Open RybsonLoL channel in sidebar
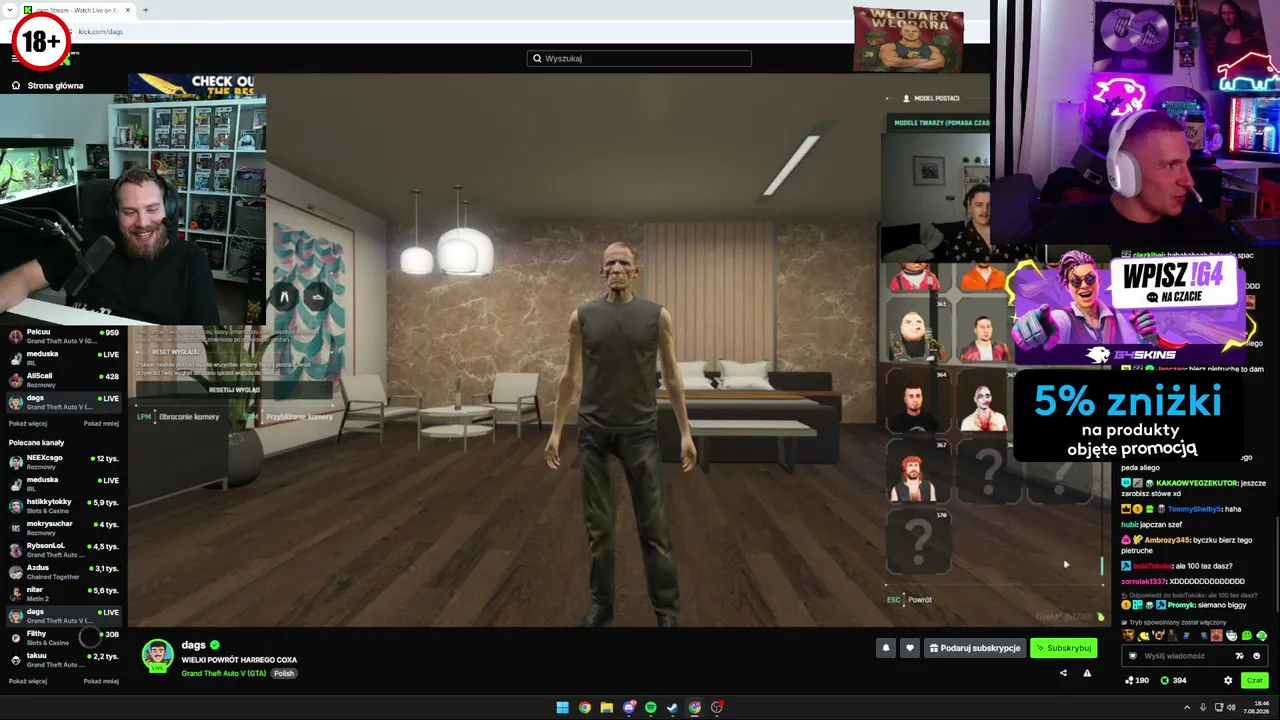Viewport: 1280px width, 720px height. (64, 549)
